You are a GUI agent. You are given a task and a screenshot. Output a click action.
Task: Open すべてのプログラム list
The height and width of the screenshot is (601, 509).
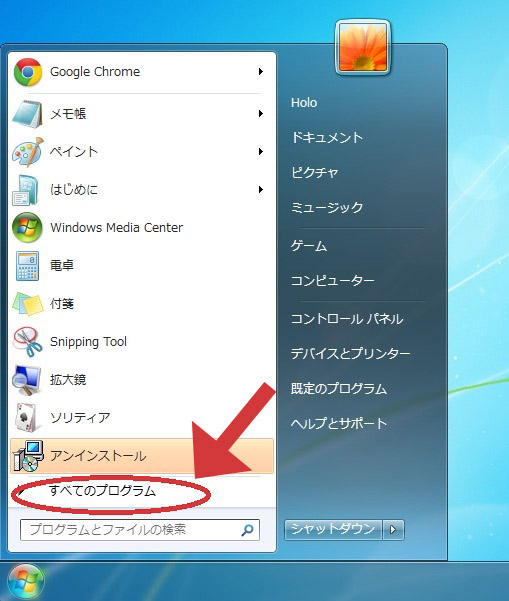coord(103,491)
